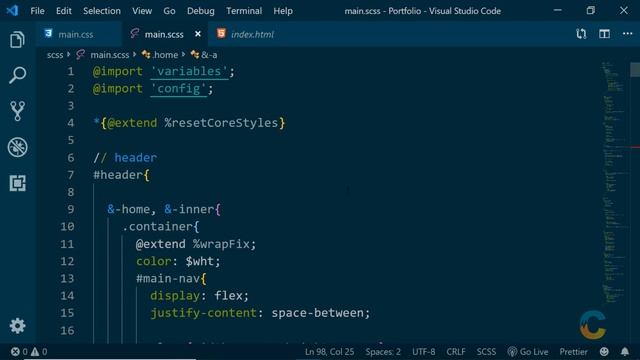Click the vertical scrollbar thumb
The width and height of the screenshot is (640, 360).
(635, 69)
